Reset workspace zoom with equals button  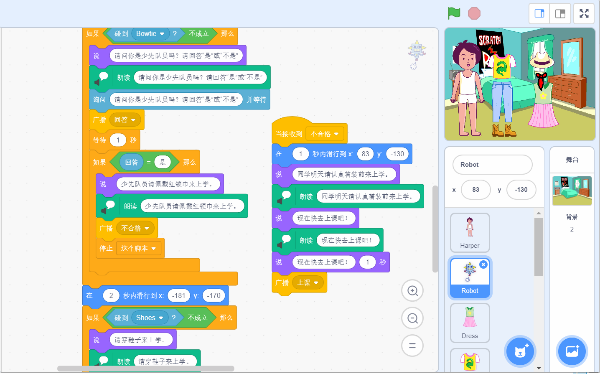tap(412, 345)
